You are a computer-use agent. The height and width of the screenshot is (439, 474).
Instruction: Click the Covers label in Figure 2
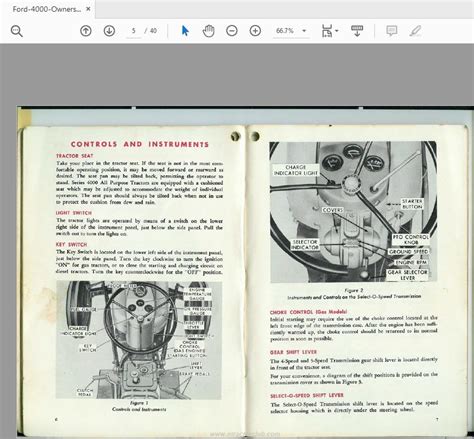[x=333, y=210]
